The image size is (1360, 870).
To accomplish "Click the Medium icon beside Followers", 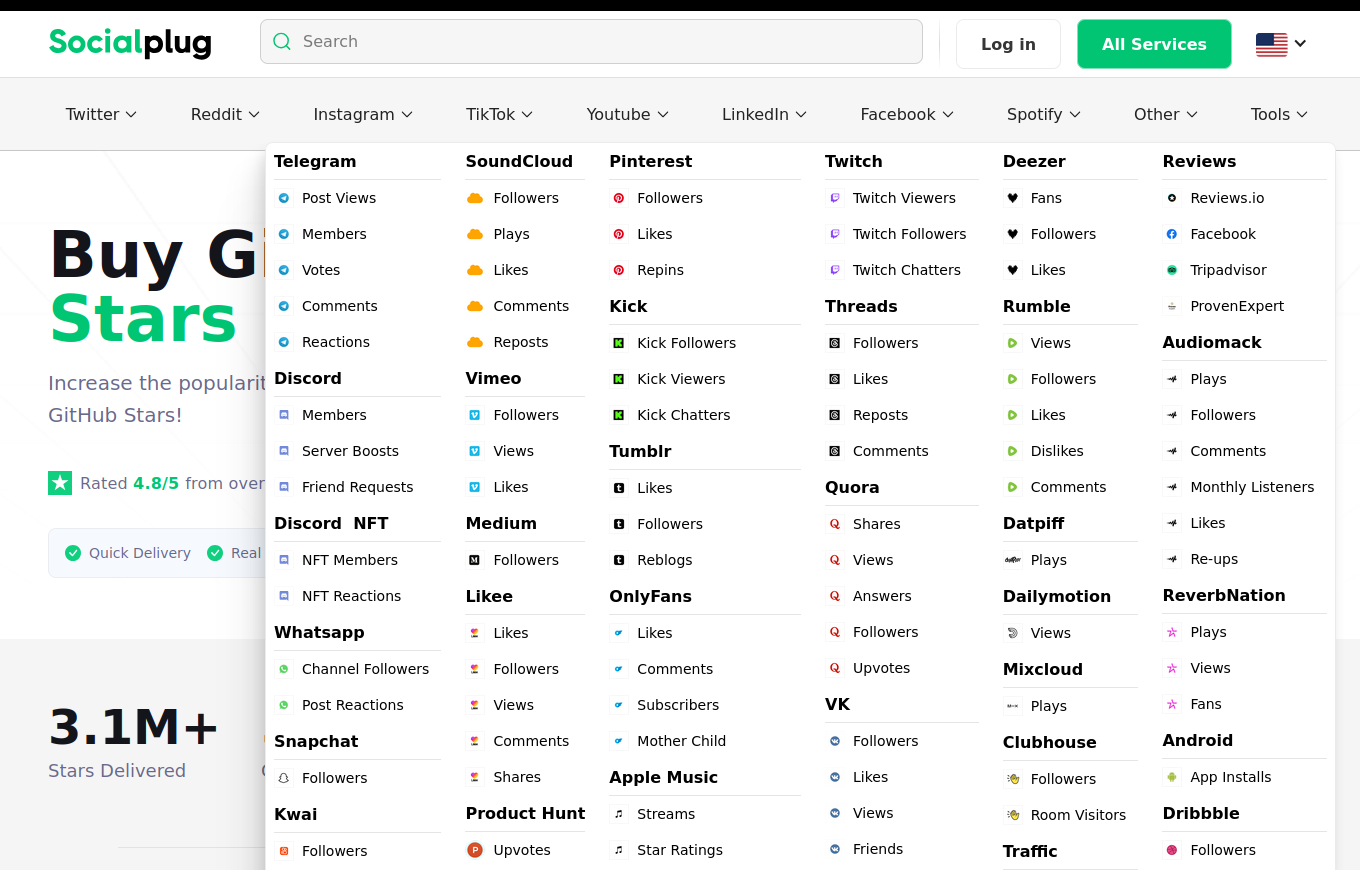I will coord(475,560).
